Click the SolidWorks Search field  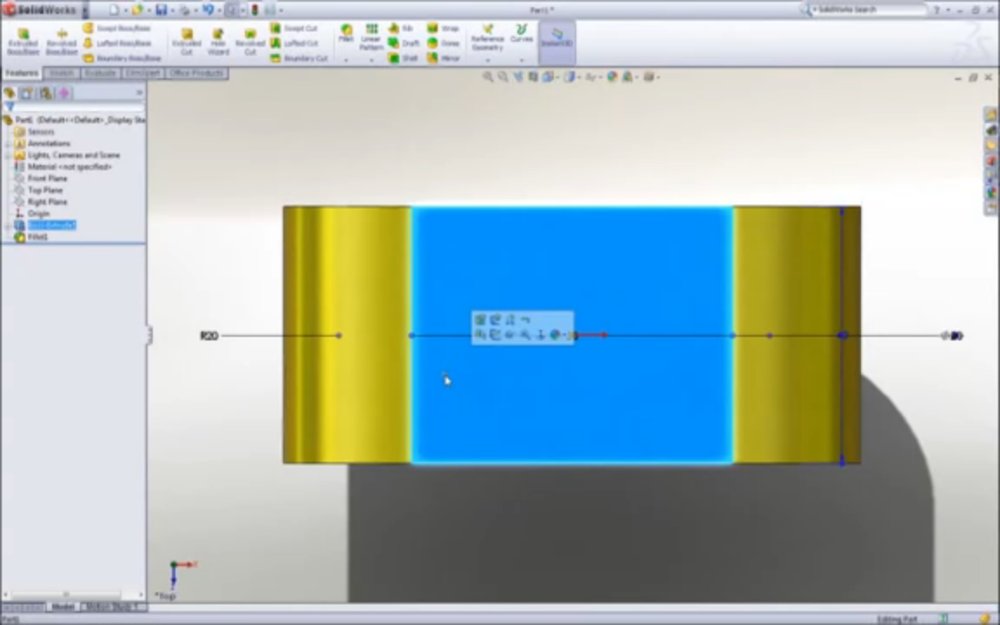click(x=868, y=10)
